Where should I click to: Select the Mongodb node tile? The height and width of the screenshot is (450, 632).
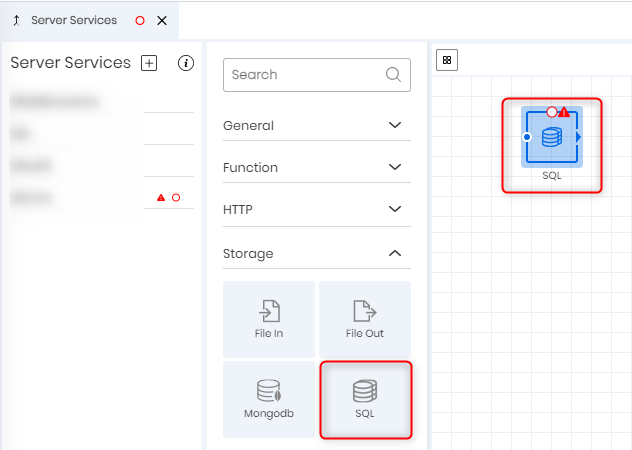coord(269,399)
